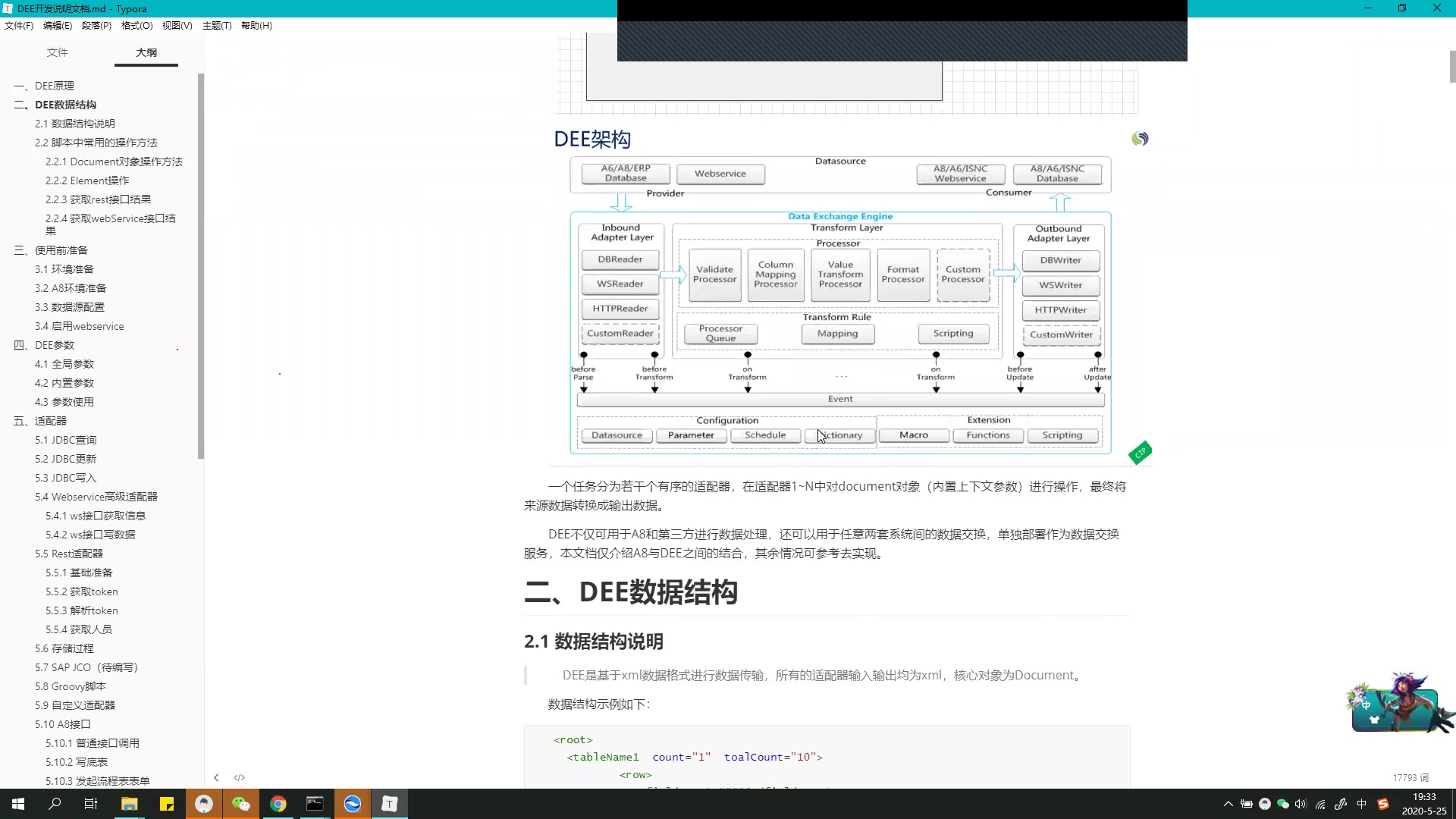This screenshot has height=819, width=1456.
Task: Open WeChat from the taskbar
Action: coord(241,804)
